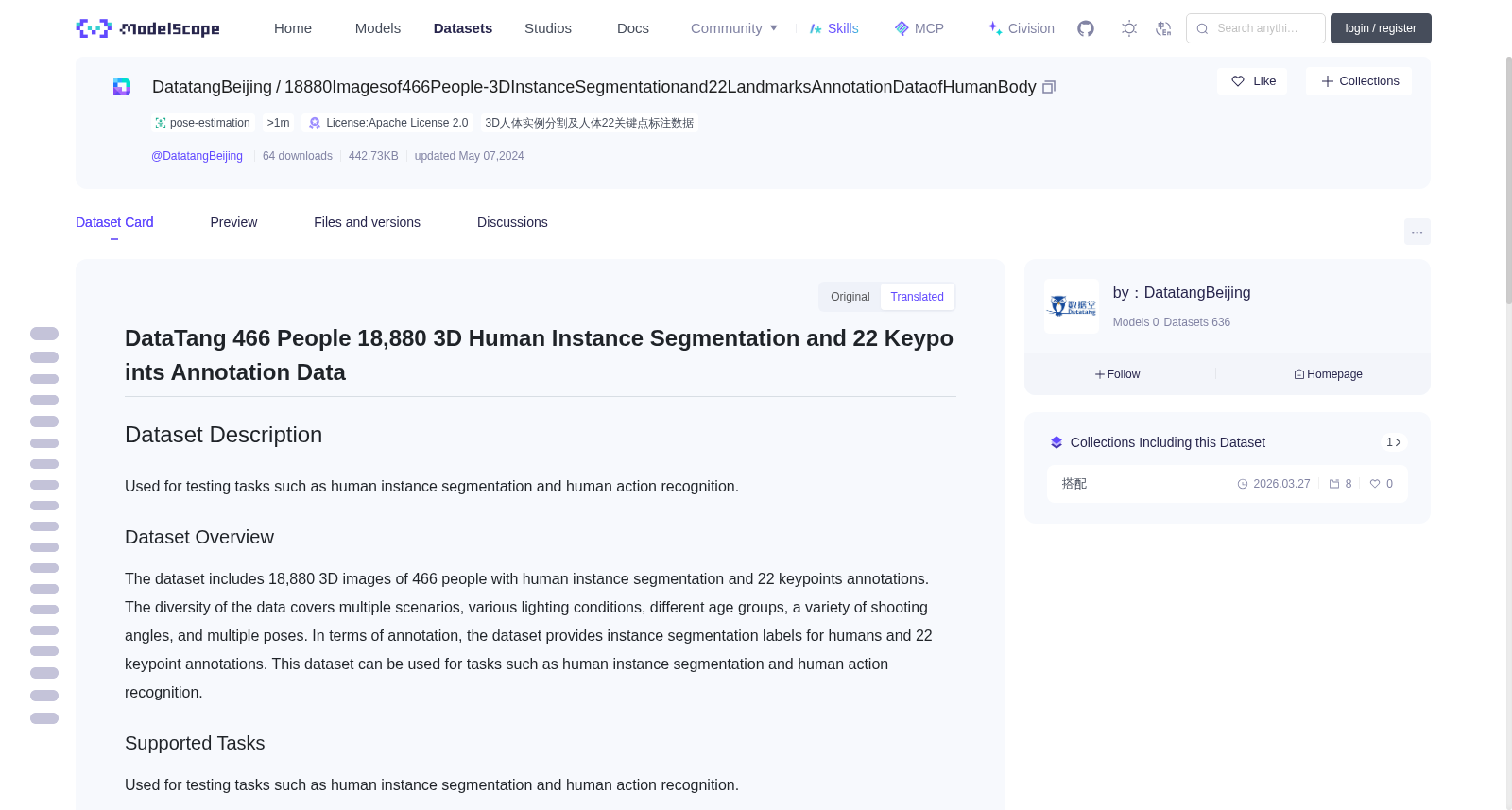Open the 搭配 collection row
This screenshot has width=1512, height=810.
(1227, 484)
